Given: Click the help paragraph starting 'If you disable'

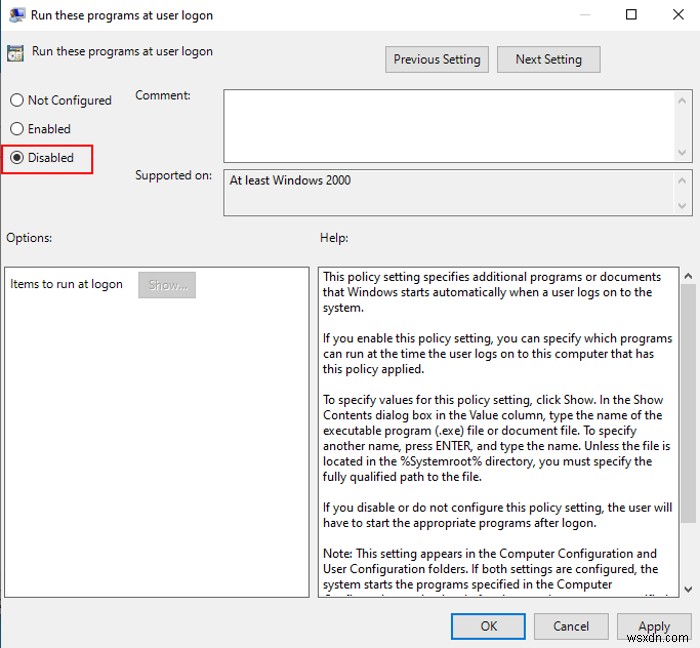Looking at the screenshot, I should (497, 515).
